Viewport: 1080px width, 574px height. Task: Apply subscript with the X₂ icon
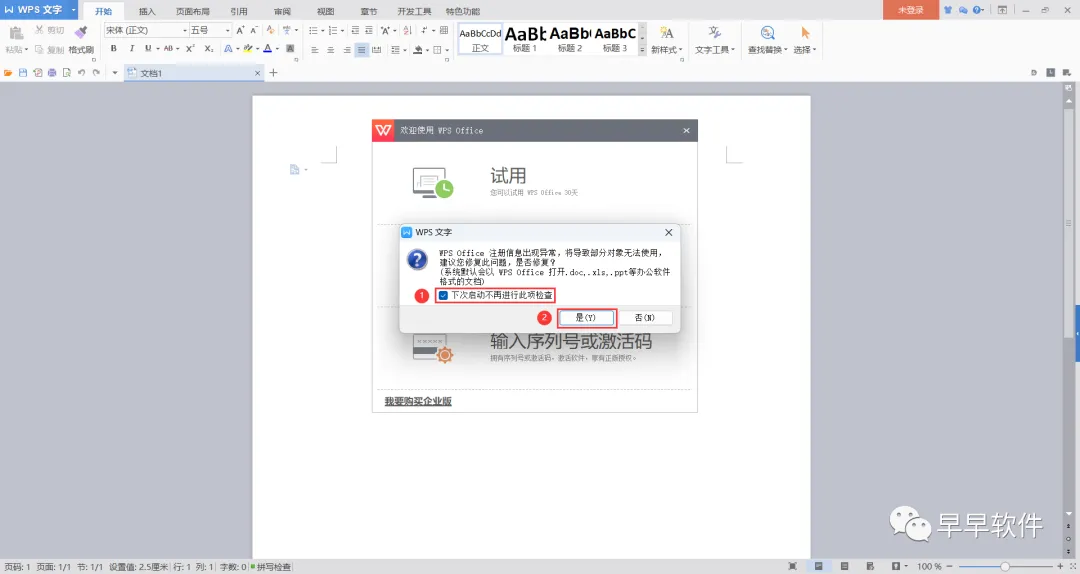coord(209,48)
